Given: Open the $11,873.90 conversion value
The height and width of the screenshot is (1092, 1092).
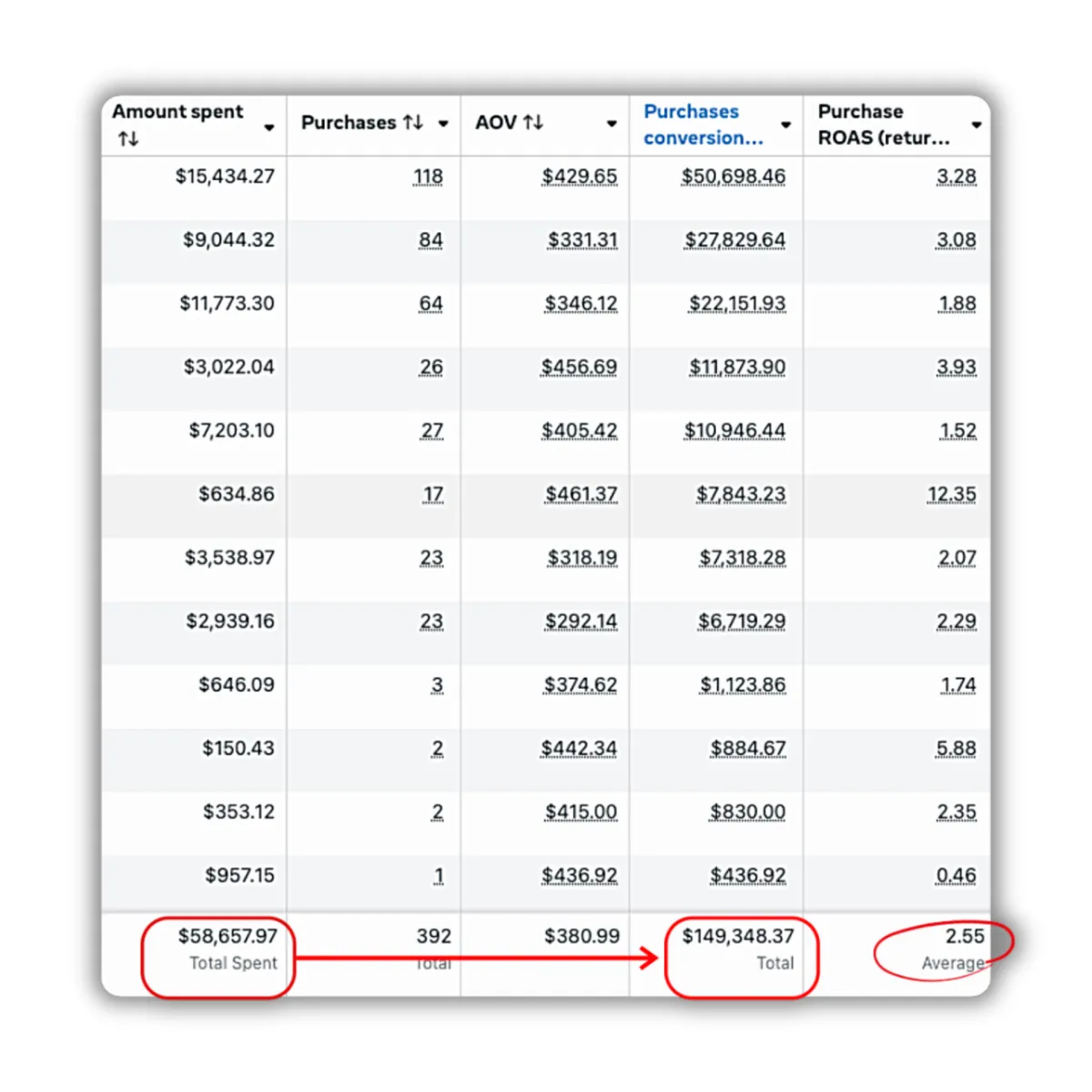Looking at the screenshot, I should click(x=737, y=368).
